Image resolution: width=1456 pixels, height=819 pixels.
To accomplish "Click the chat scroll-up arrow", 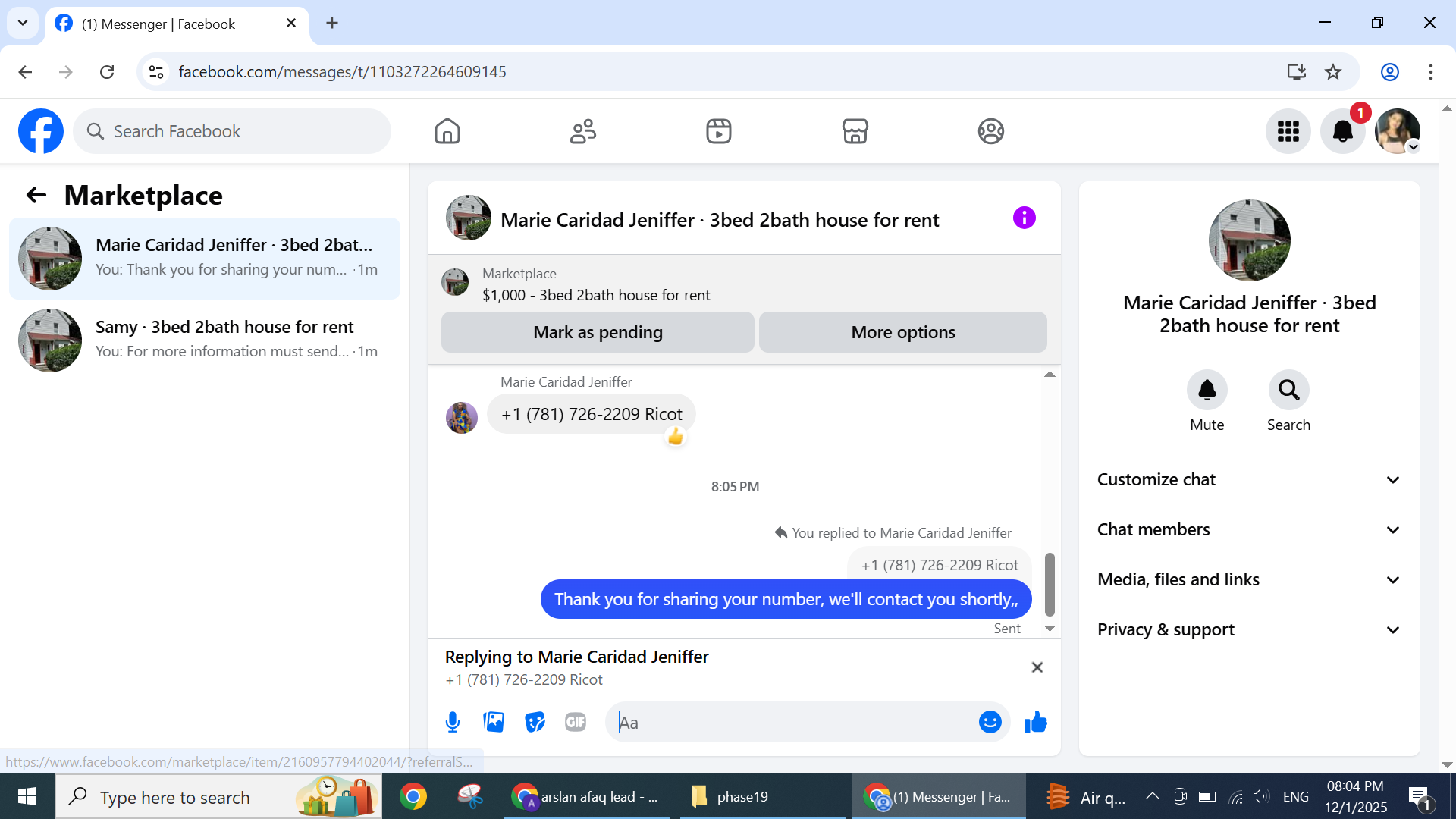I will coord(1050,375).
